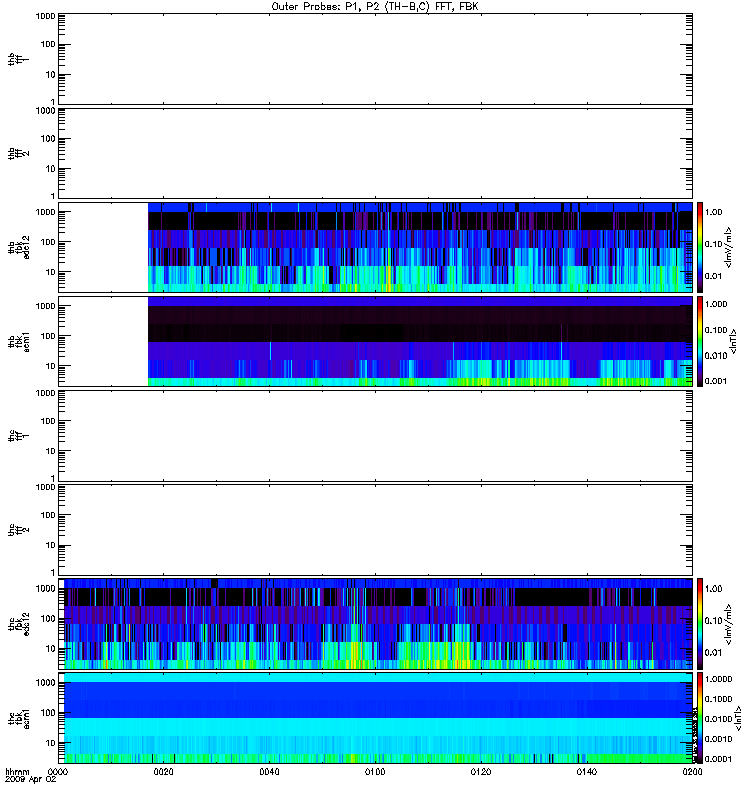Select the empty thc fff 1 plot panel
The height and width of the screenshot is (800, 750).
pyautogui.click(x=375, y=436)
